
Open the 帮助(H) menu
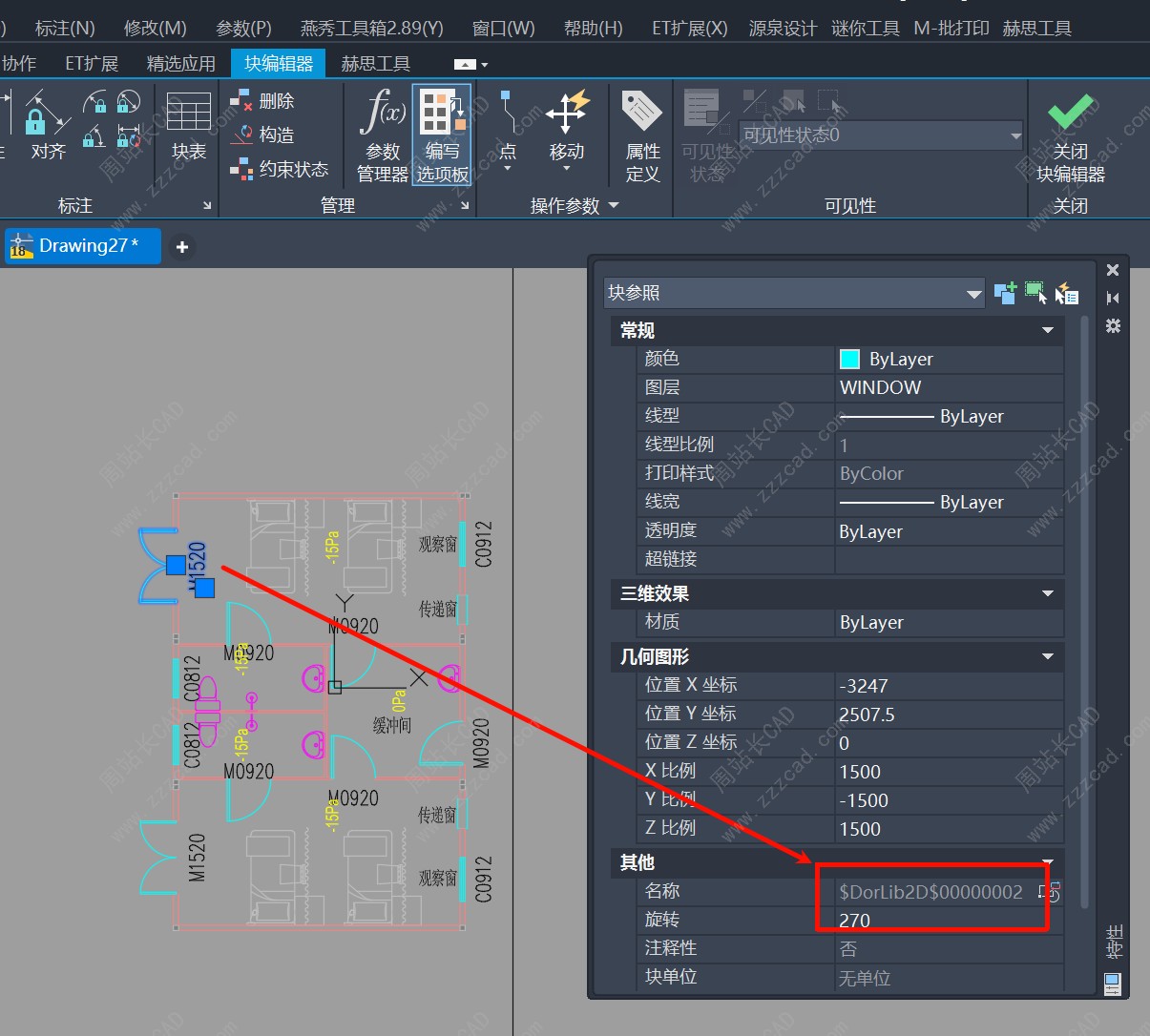[x=593, y=28]
